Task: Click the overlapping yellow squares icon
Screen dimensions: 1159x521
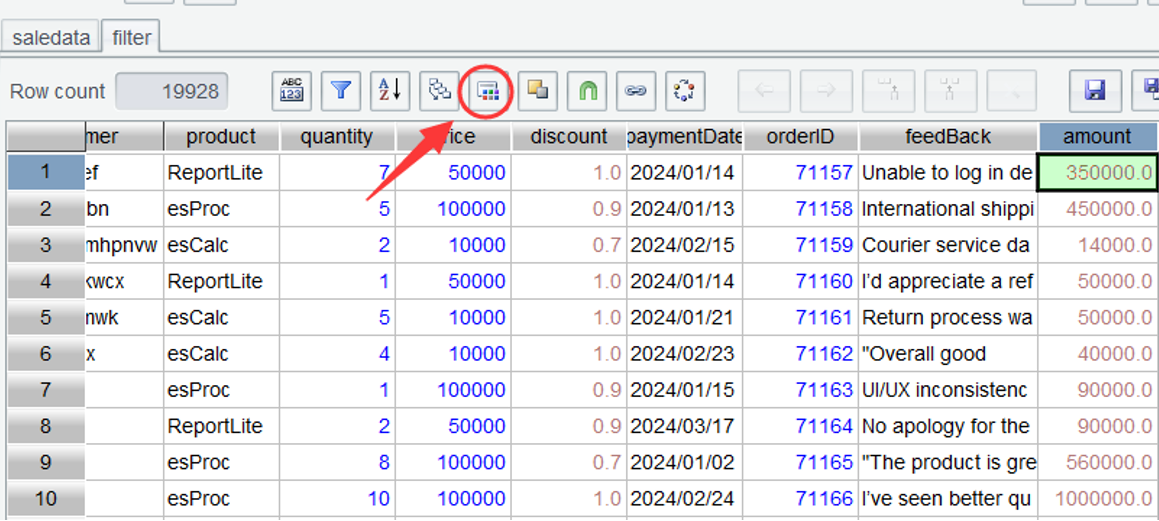Action: pos(537,91)
